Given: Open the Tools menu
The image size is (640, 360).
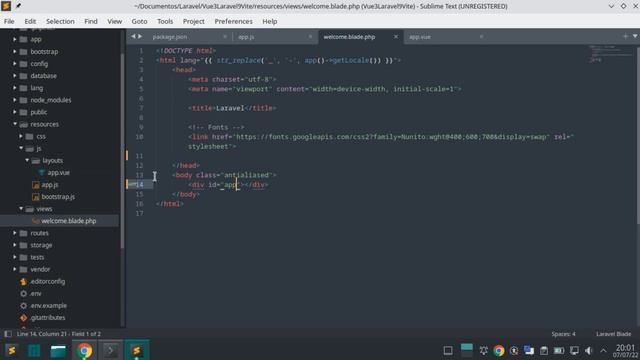Looking at the screenshot, I should point(165,21).
